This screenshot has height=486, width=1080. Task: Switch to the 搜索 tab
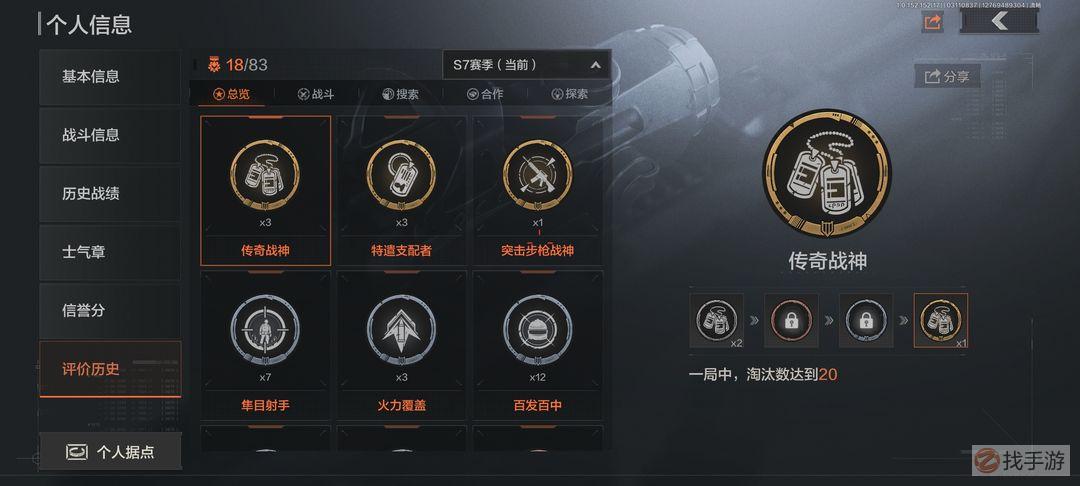click(x=400, y=94)
